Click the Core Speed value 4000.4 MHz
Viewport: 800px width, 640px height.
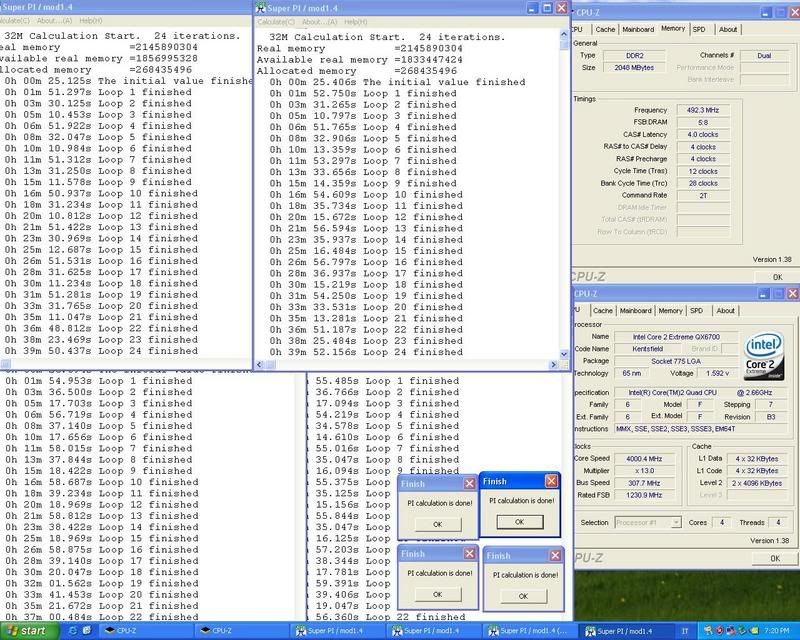(x=644, y=459)
